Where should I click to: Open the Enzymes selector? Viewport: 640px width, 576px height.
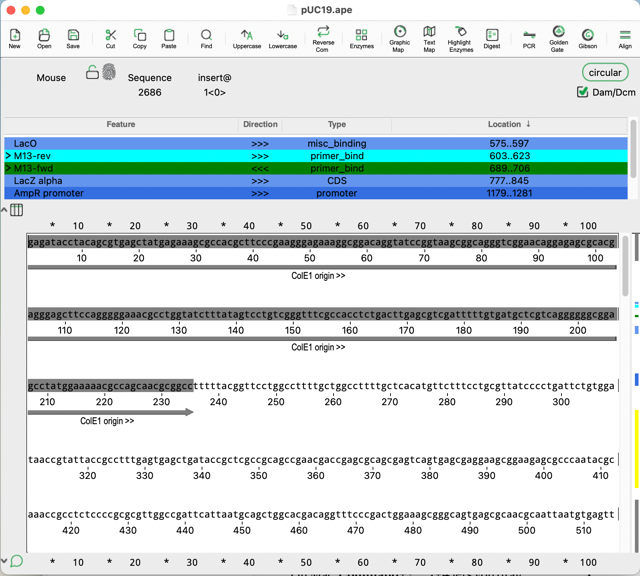pyautogui.click(x=361, y=38)
